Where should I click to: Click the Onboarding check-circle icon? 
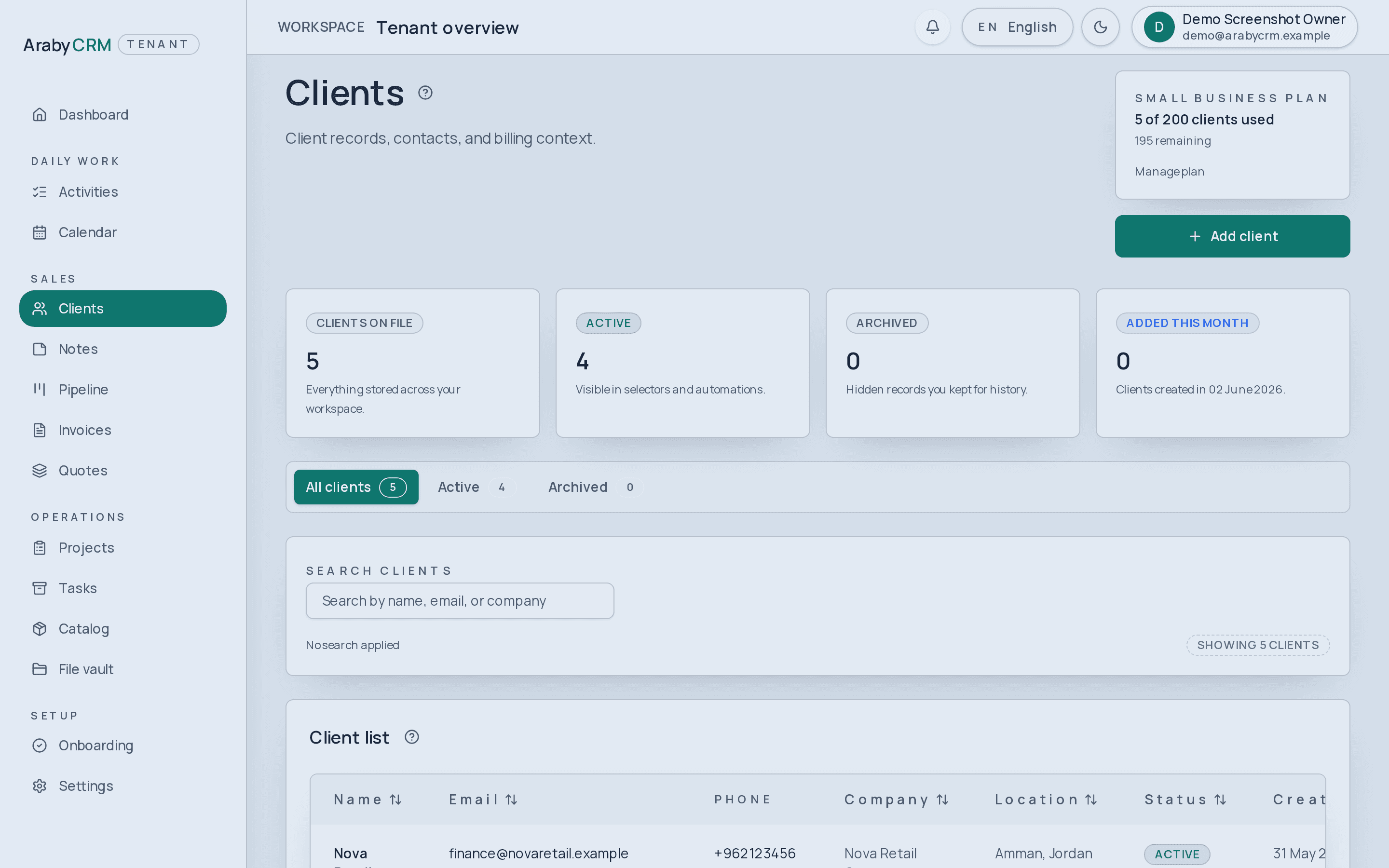coord(40,745)
